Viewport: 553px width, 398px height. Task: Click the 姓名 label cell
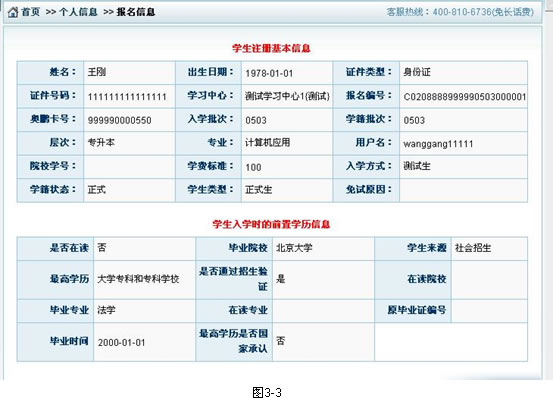coord(50,72)
